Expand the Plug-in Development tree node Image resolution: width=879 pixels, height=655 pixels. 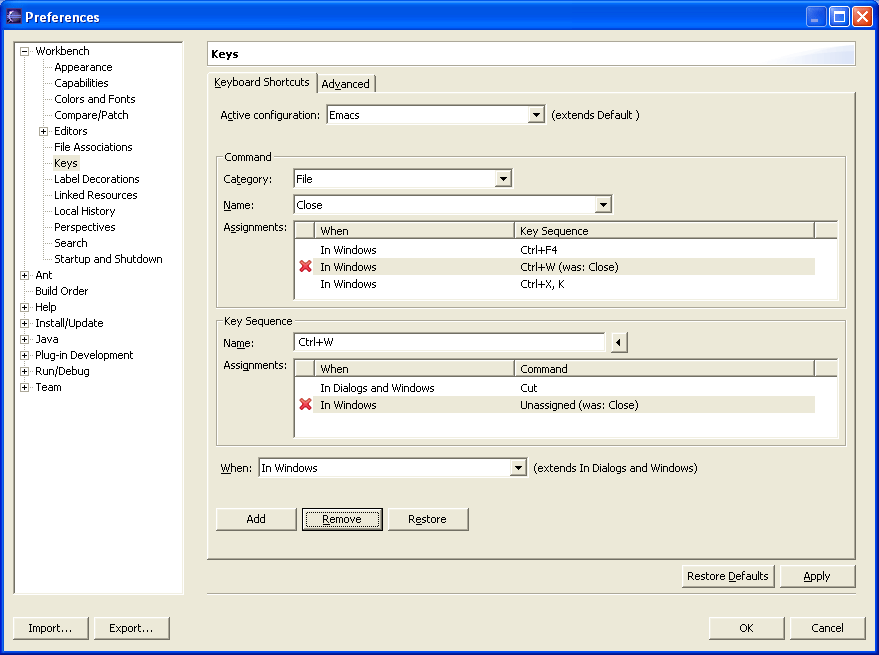click(24, 356)
